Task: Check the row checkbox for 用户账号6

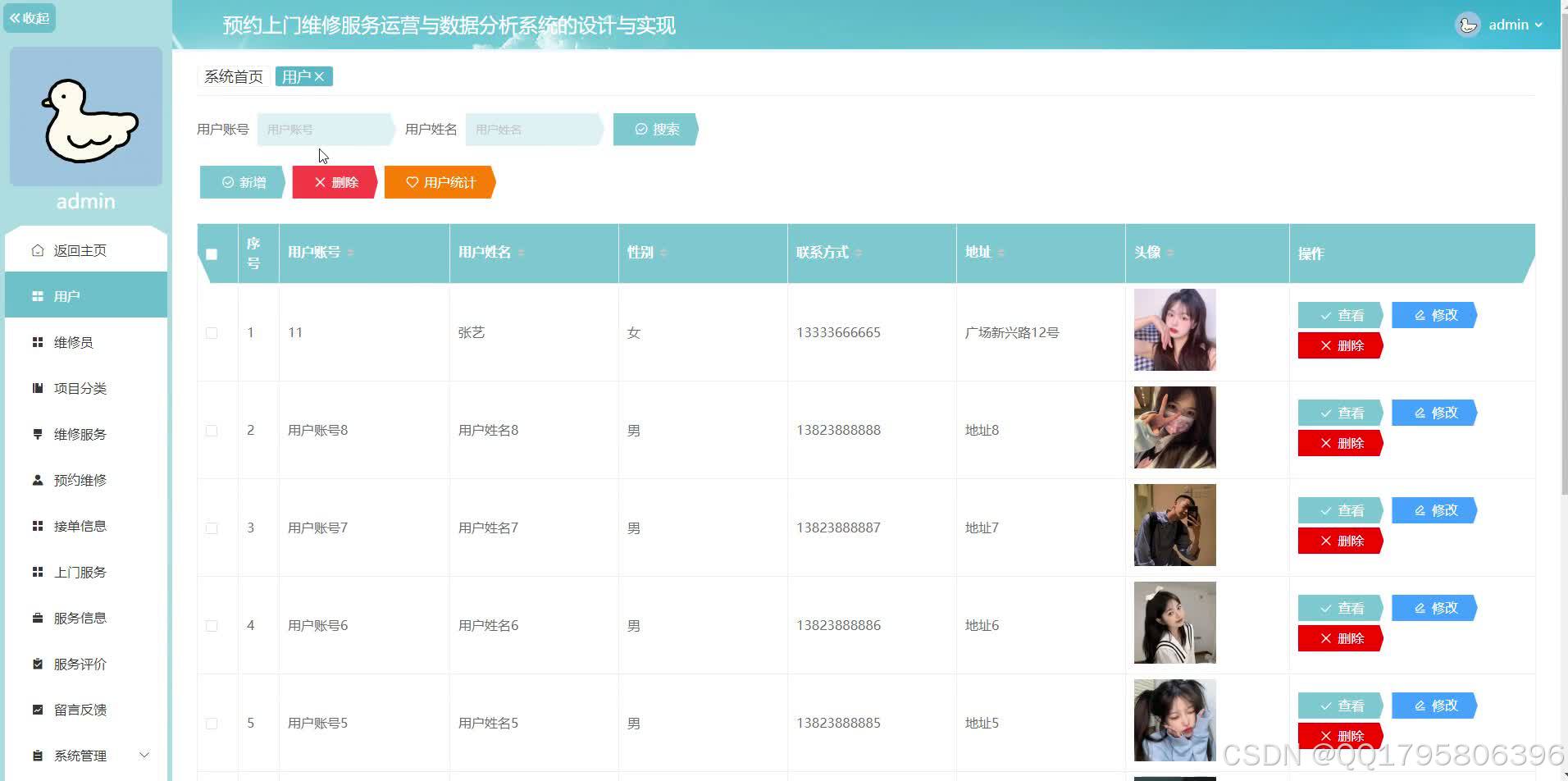Action: click(x=212, y=626)
